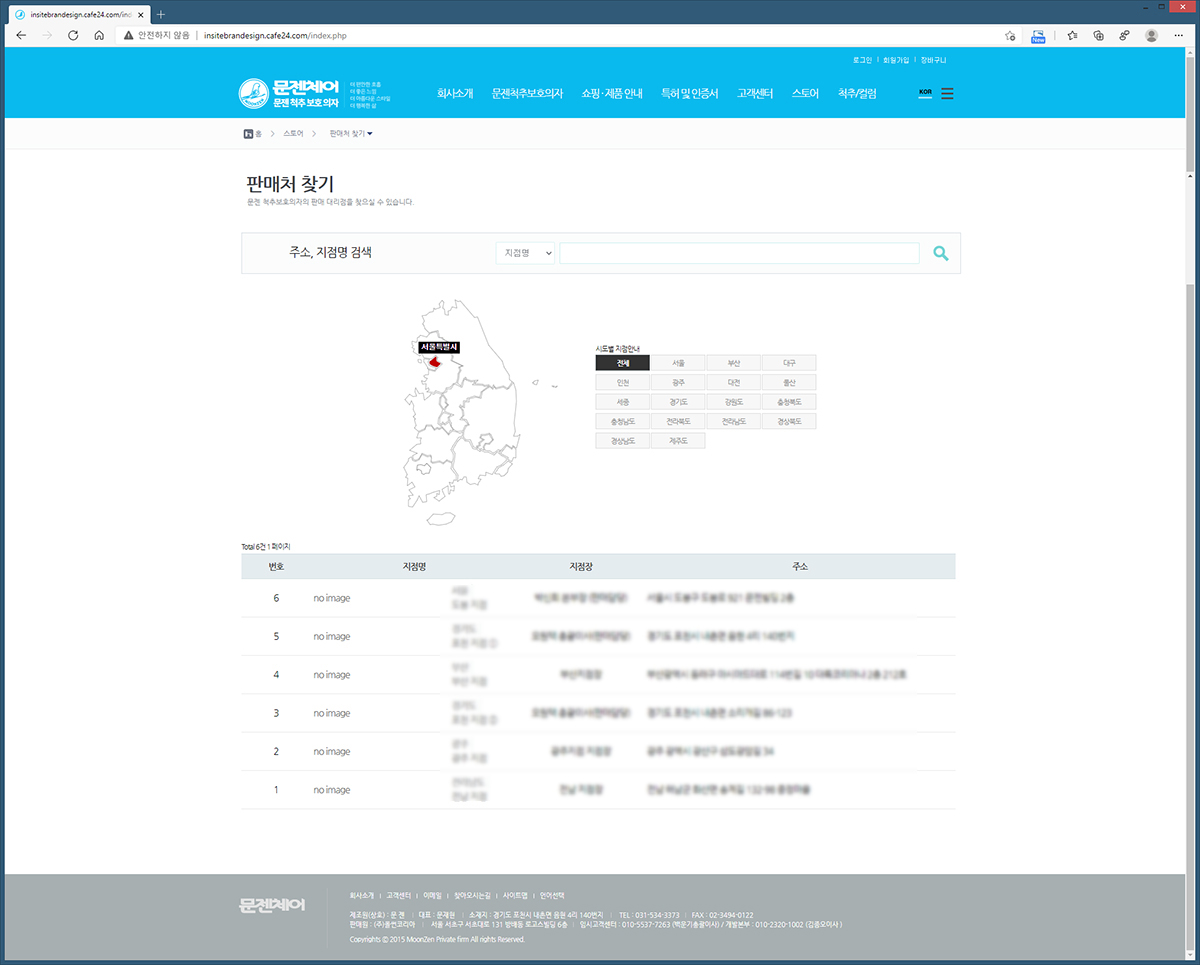This screenshot has width=1200, height=965.
Task: Open the browser settings ellipsis menu
Action: coord(1179,35)
